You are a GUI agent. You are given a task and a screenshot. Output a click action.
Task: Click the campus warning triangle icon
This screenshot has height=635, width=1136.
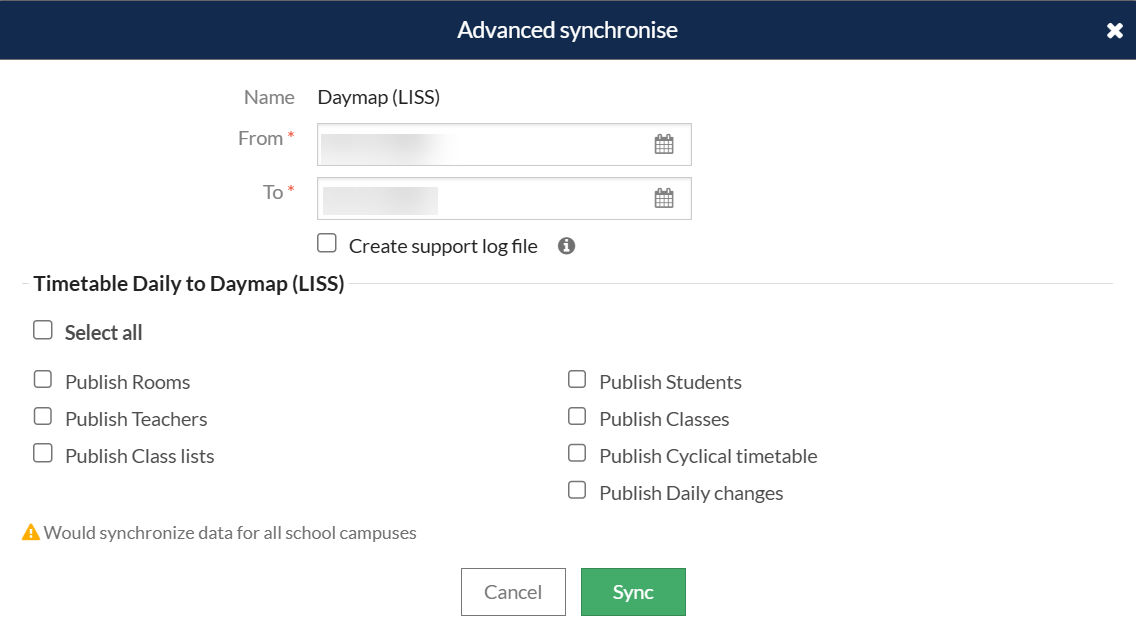31,533
